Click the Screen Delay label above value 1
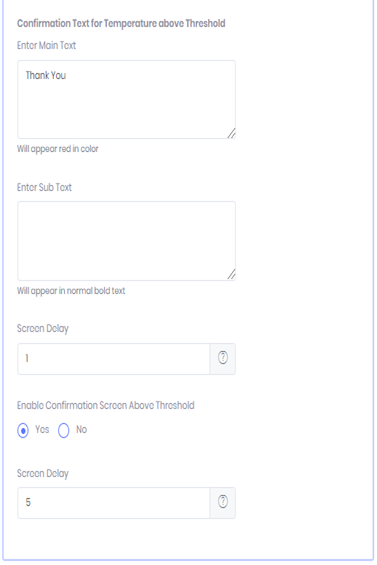The width and height of the screenshot is (377, 565). pyautogui.click(x=43, y=329)
